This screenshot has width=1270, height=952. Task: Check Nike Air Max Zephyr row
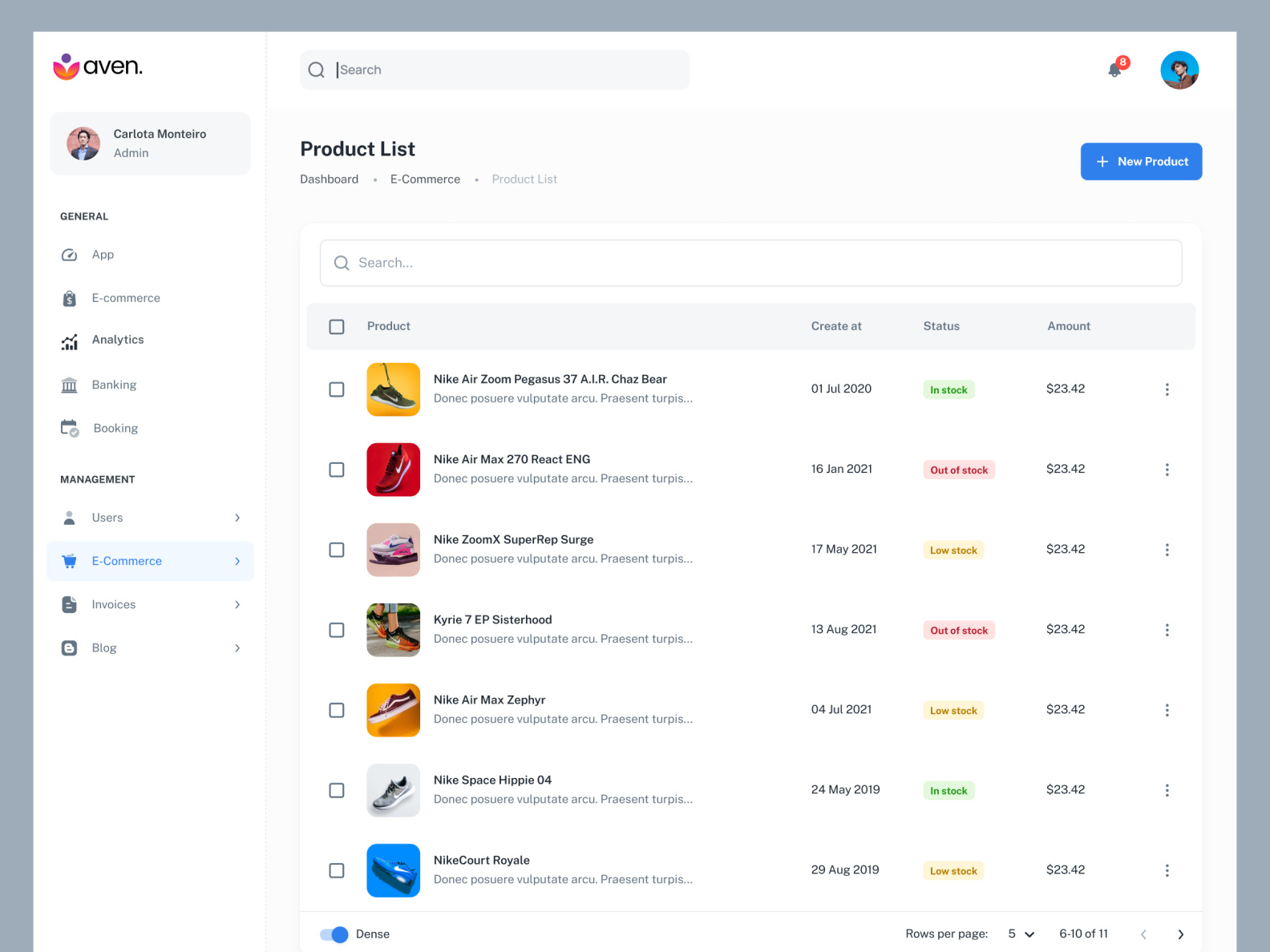(x=337, y=710)
